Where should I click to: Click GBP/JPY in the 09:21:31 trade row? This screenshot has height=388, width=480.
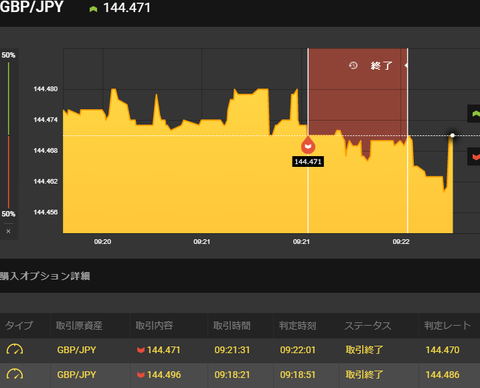76,350
